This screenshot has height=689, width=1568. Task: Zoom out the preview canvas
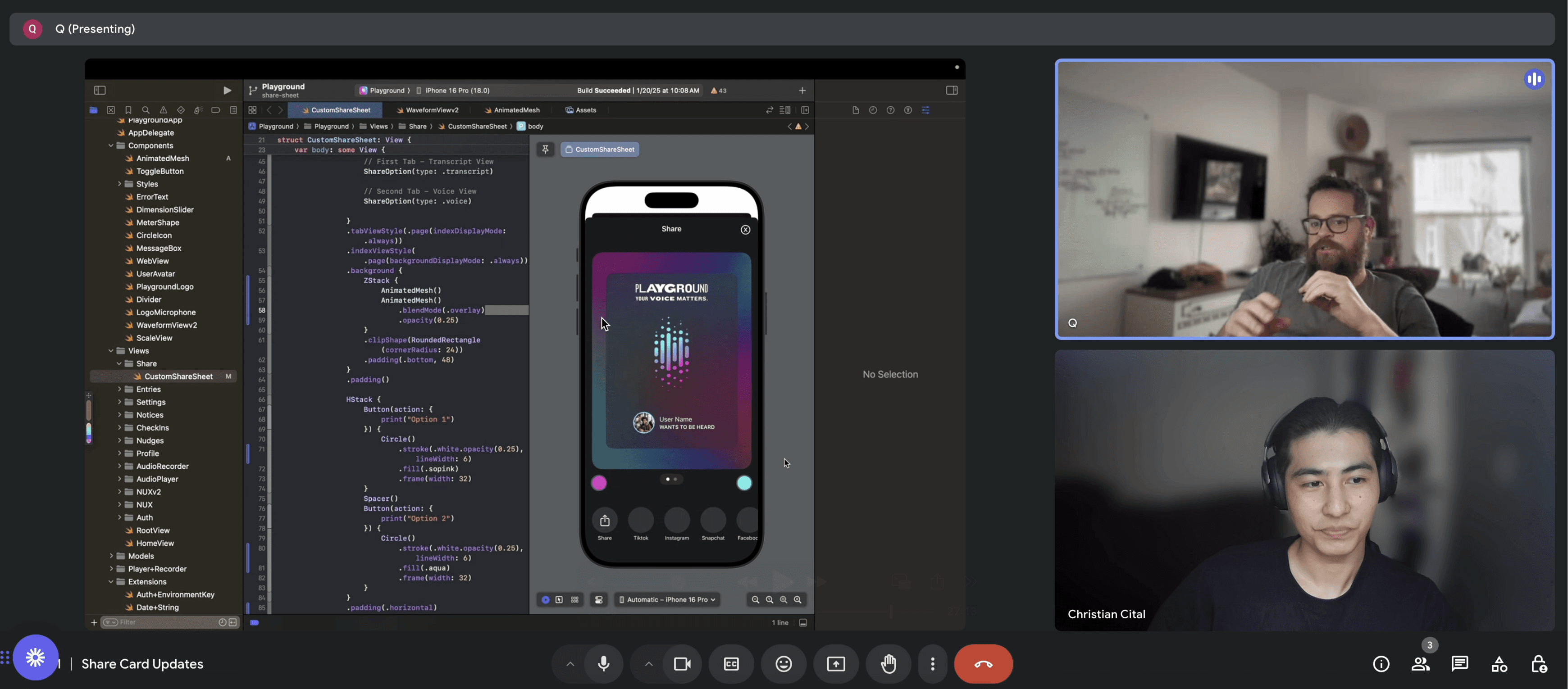(756, 599)
